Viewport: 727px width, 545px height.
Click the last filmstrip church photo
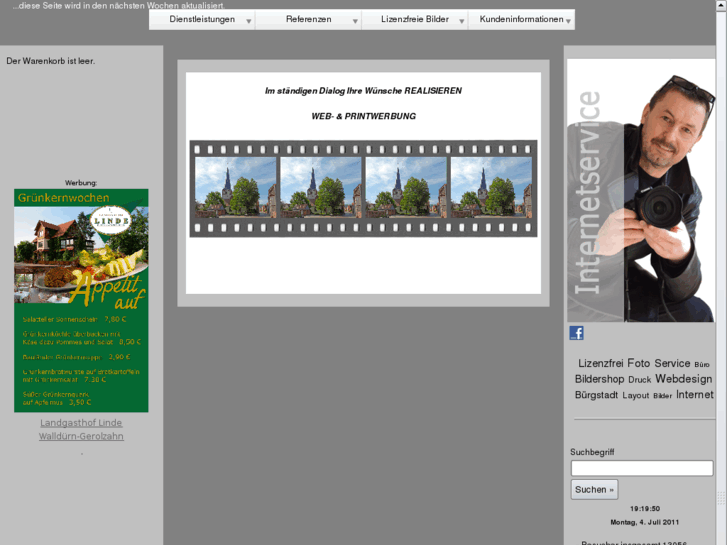pyautogui.click(x=491, y=187)
